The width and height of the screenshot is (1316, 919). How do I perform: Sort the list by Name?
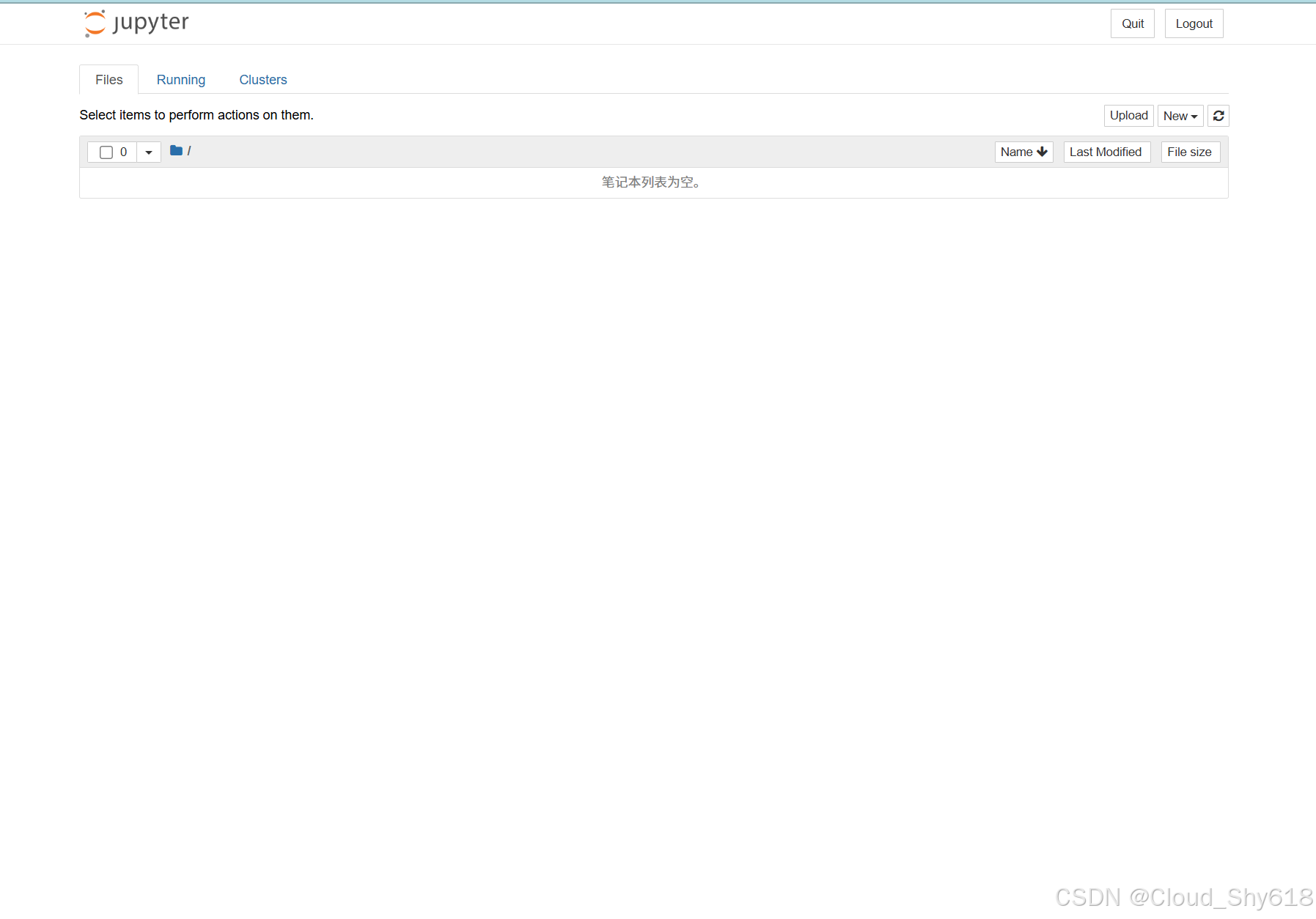(x=1024, y=152)
